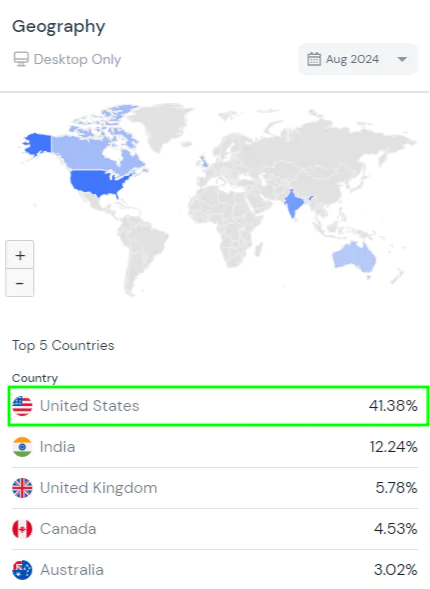This screenshot has width=430, height=589.
Task: Click the United Kingdom flag icon
Action: click(x=22, y=488)
